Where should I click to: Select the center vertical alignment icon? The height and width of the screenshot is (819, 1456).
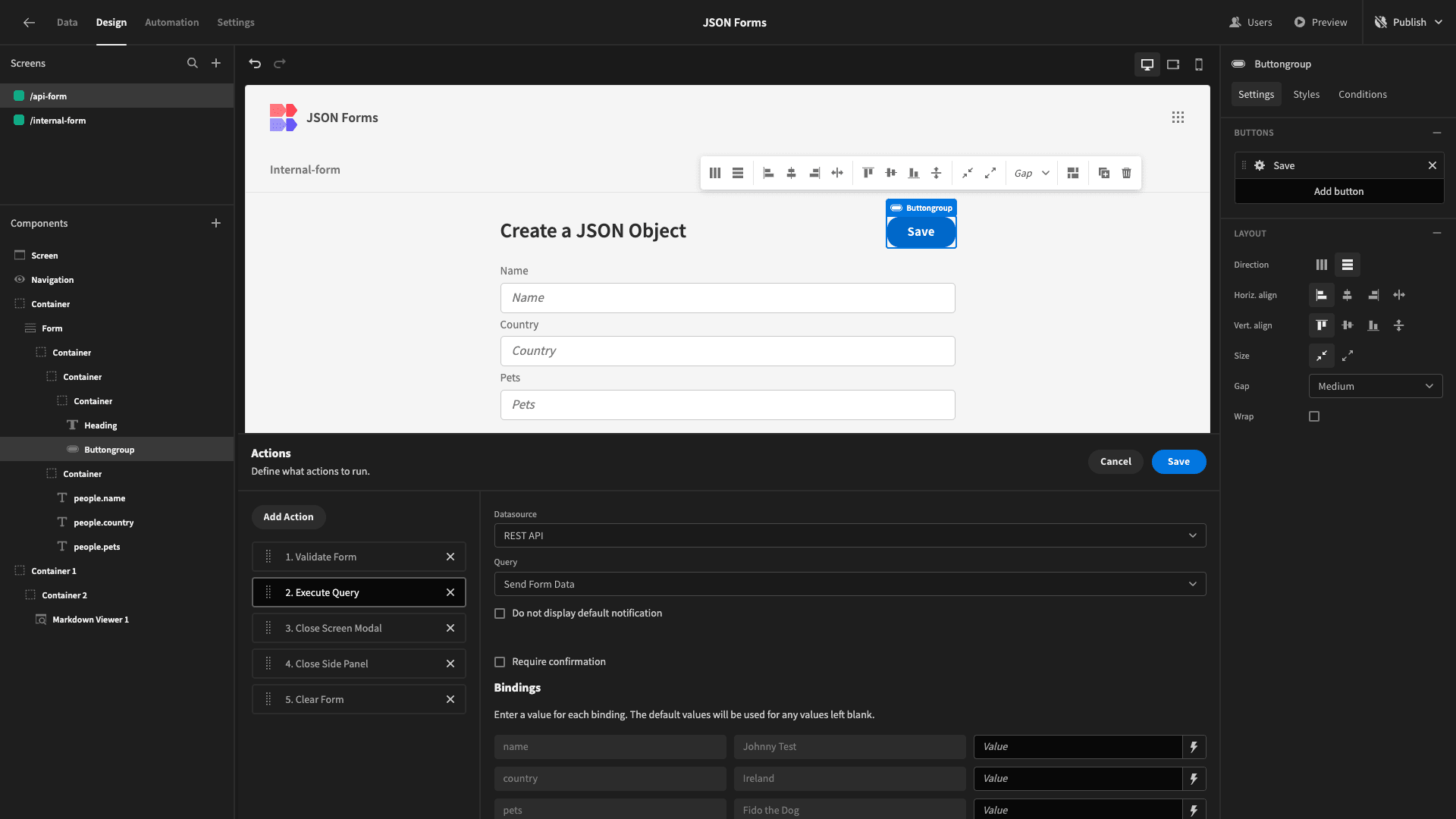click(x=1347, y=325)
